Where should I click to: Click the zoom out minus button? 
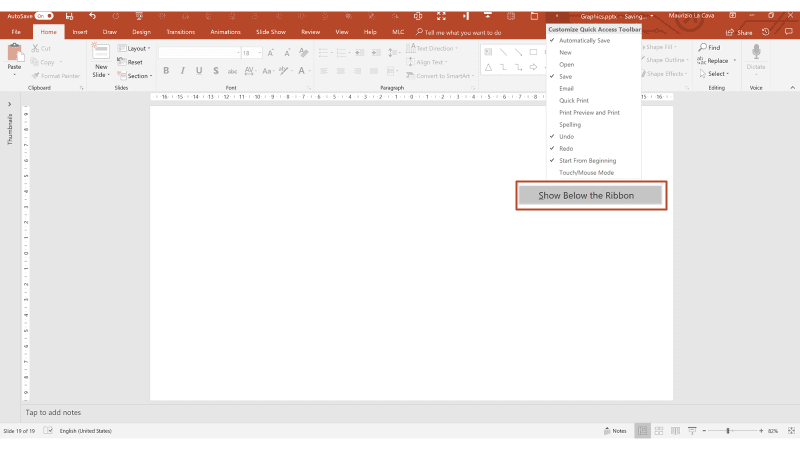click(704, 431)
